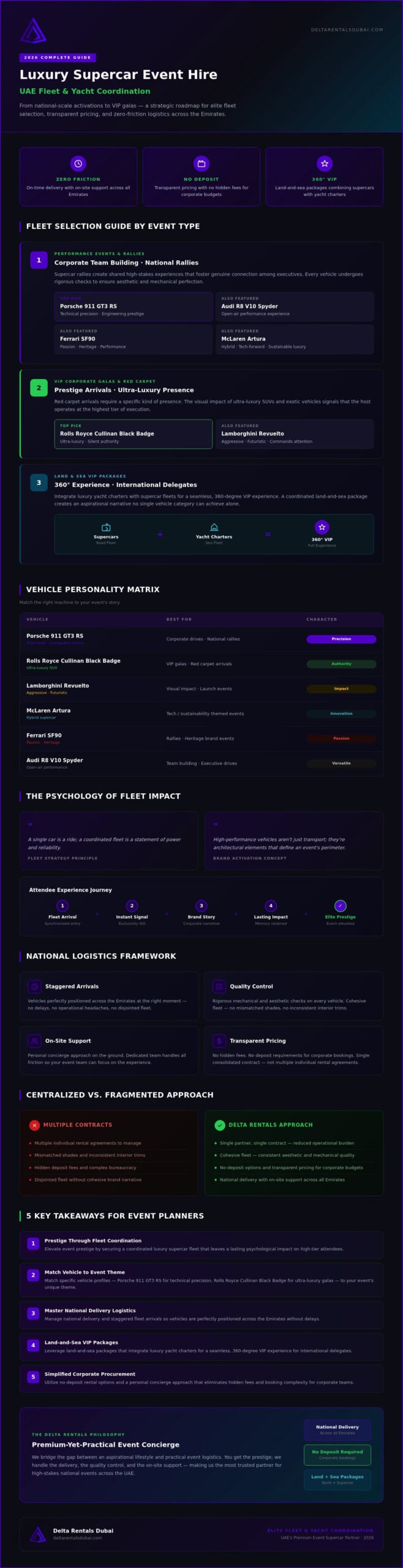This screenshot has width=403, height=1568.
Task: Select the Porsche 911 GT3 RS top pick card
Action: coord(134,306)
